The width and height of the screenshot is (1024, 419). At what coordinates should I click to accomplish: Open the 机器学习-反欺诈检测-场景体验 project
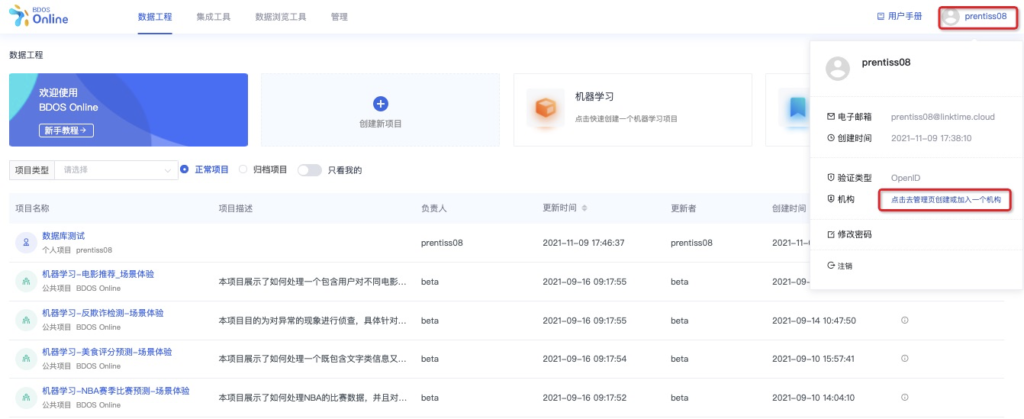click(x=103, y=313)
